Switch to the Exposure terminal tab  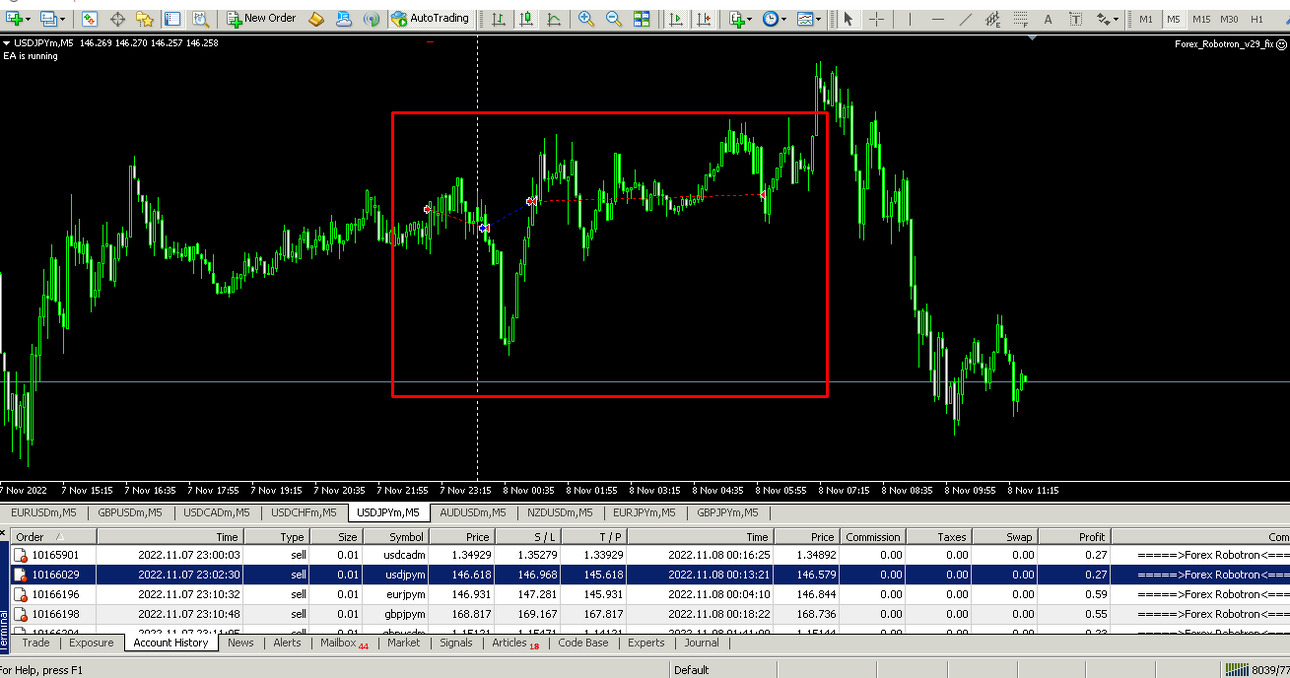point(91,643)
